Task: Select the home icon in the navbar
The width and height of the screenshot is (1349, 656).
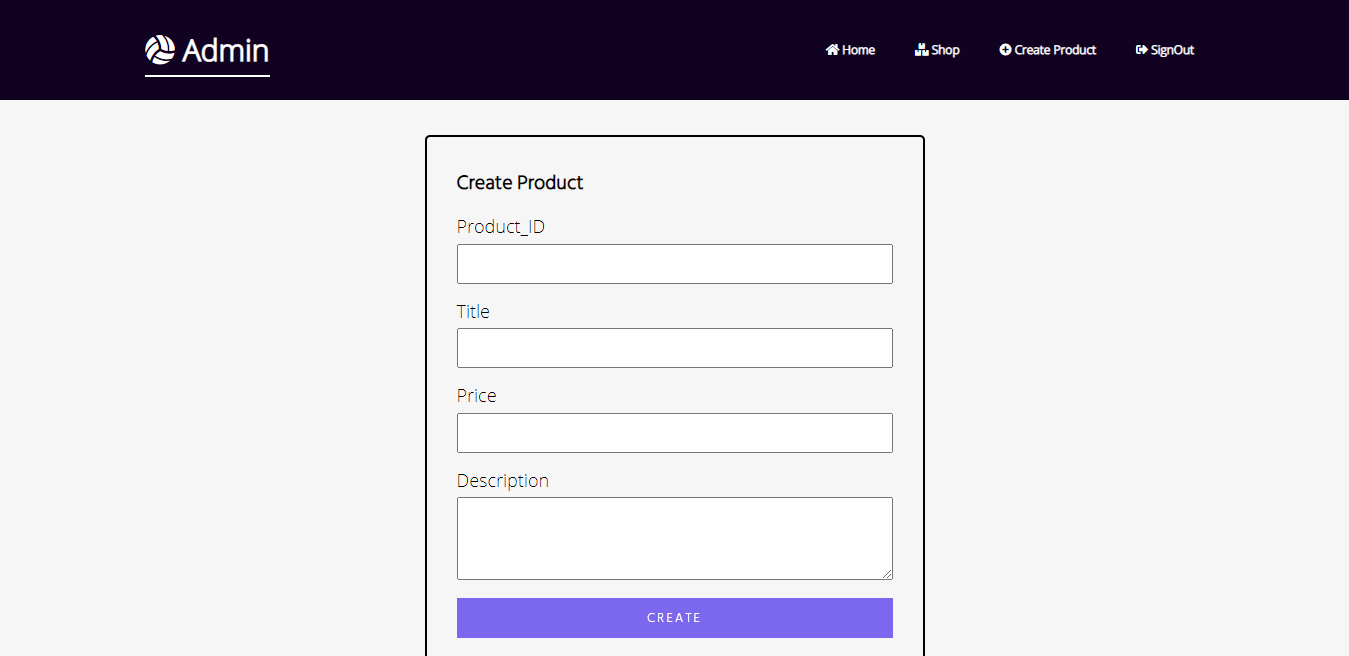Action: point(832,49)
